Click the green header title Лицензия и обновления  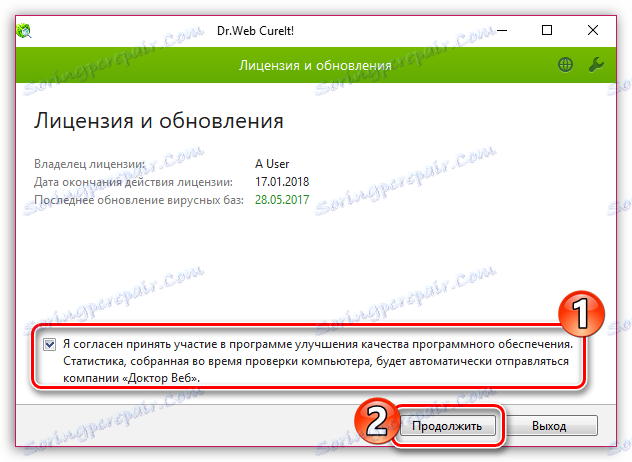click(x=315, y=65)
